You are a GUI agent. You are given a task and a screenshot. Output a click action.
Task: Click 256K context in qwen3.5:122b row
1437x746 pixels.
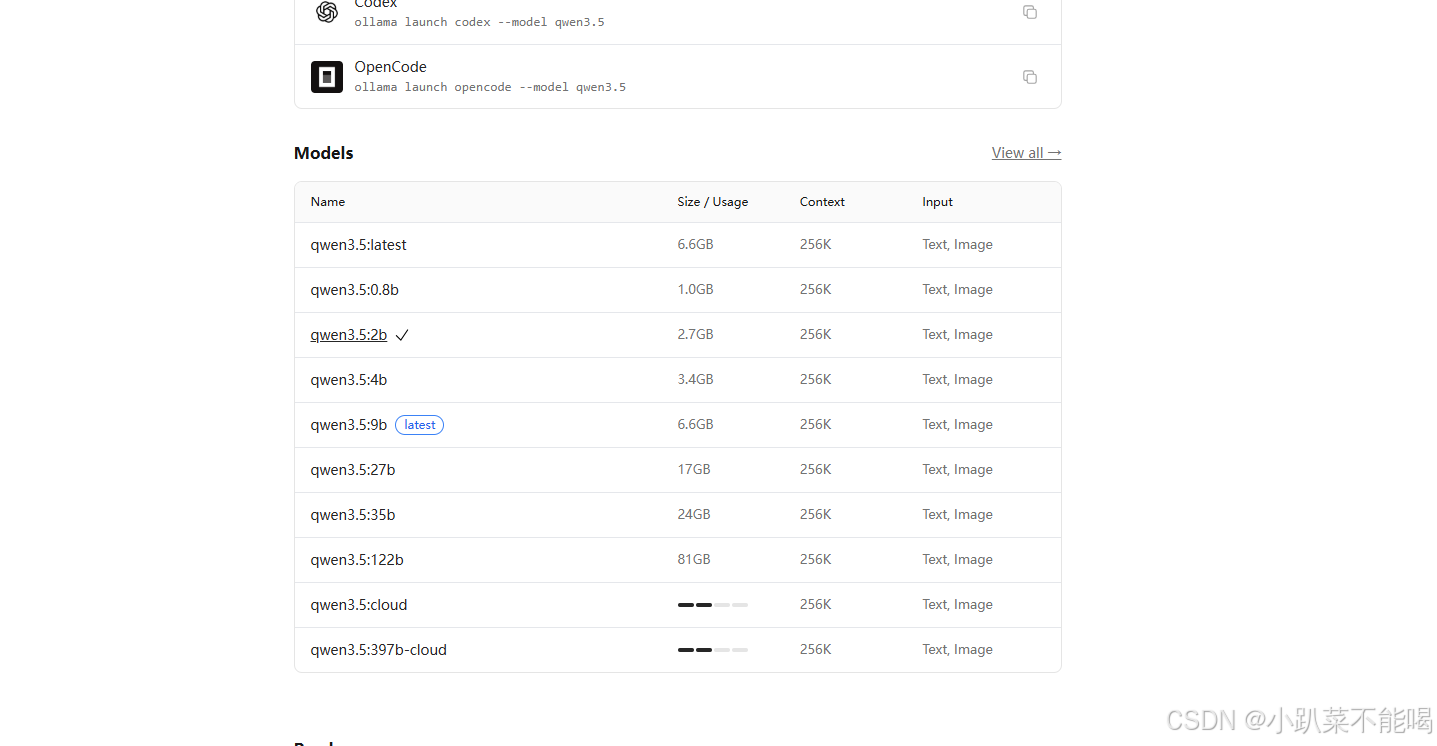tap(816, 560)
